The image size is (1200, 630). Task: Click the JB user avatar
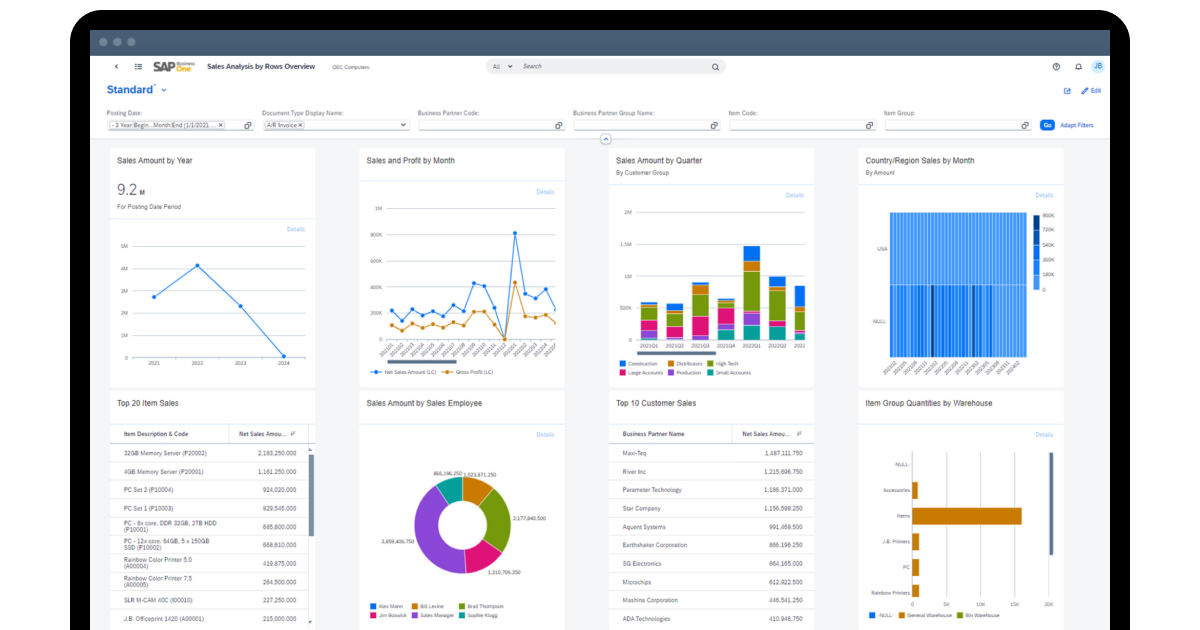coord(1098,66)
